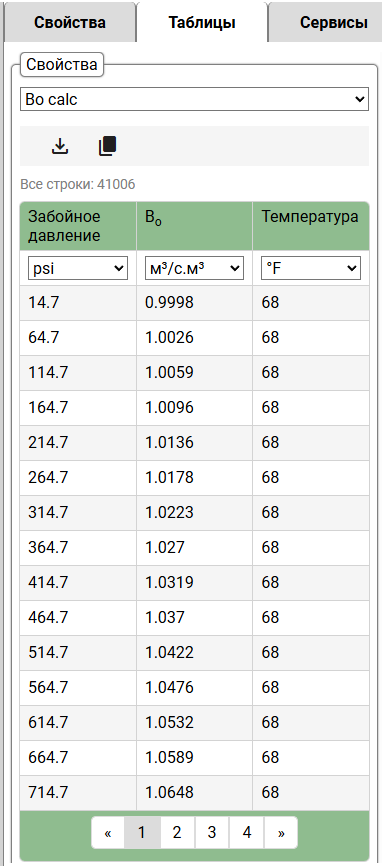
Task: Click pressure cell 64.7
Action: 78,337
